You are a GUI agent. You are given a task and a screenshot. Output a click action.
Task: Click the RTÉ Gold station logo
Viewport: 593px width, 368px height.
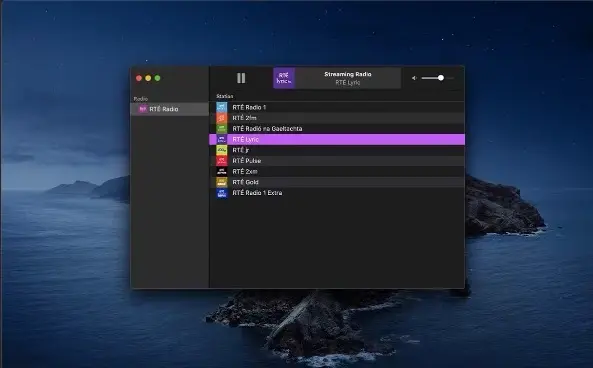pyautogui.click(x=222, y=182)
